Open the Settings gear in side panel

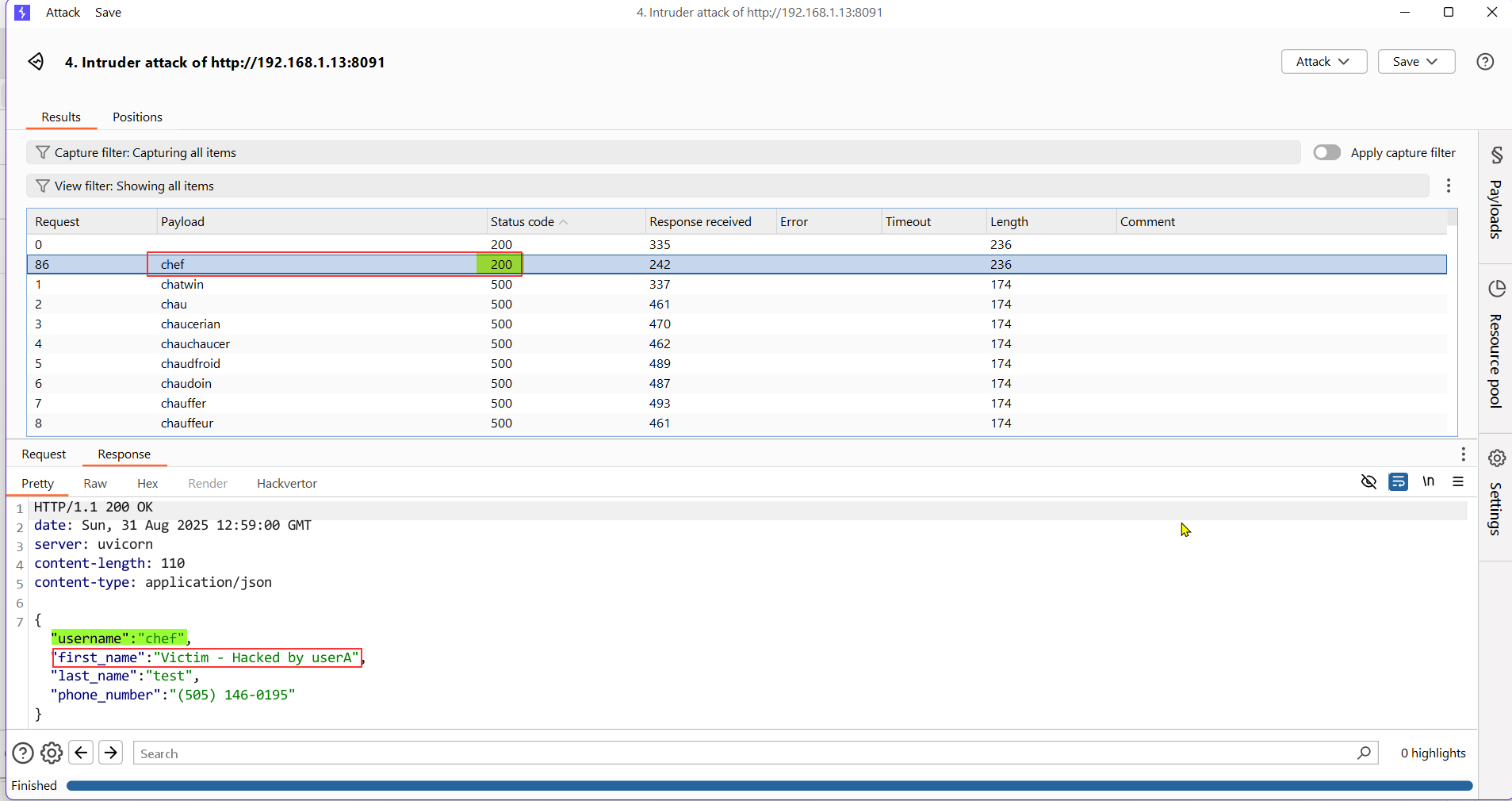point(1496,458)
